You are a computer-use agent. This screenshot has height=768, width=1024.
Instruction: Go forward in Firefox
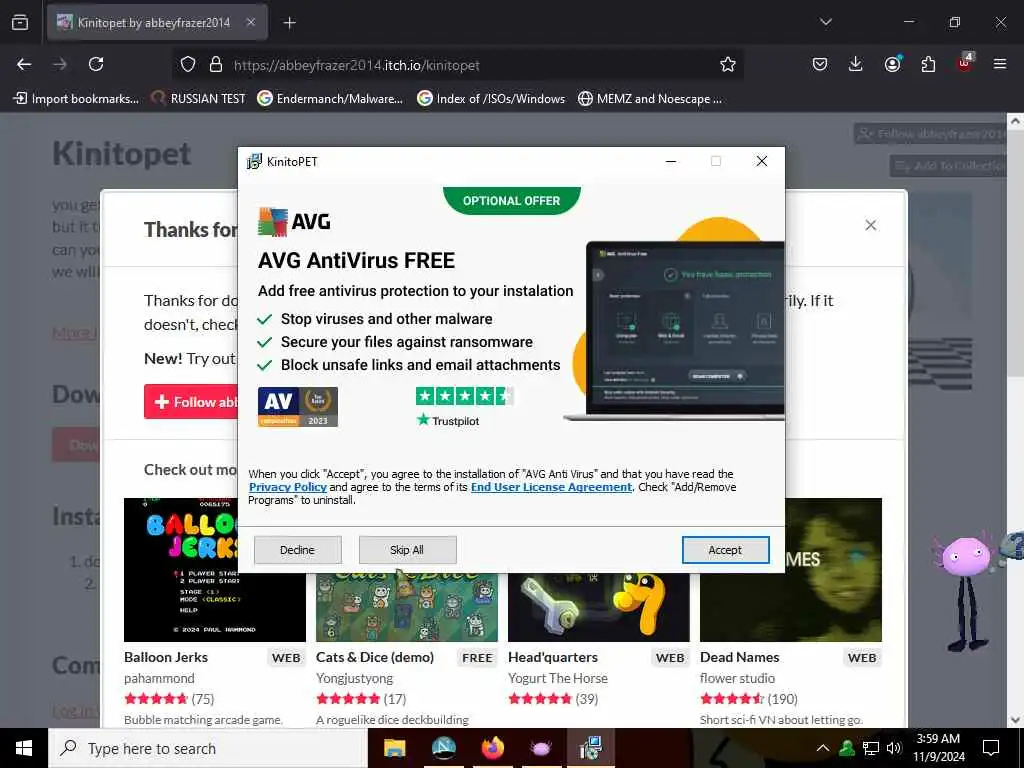(60, 64)
